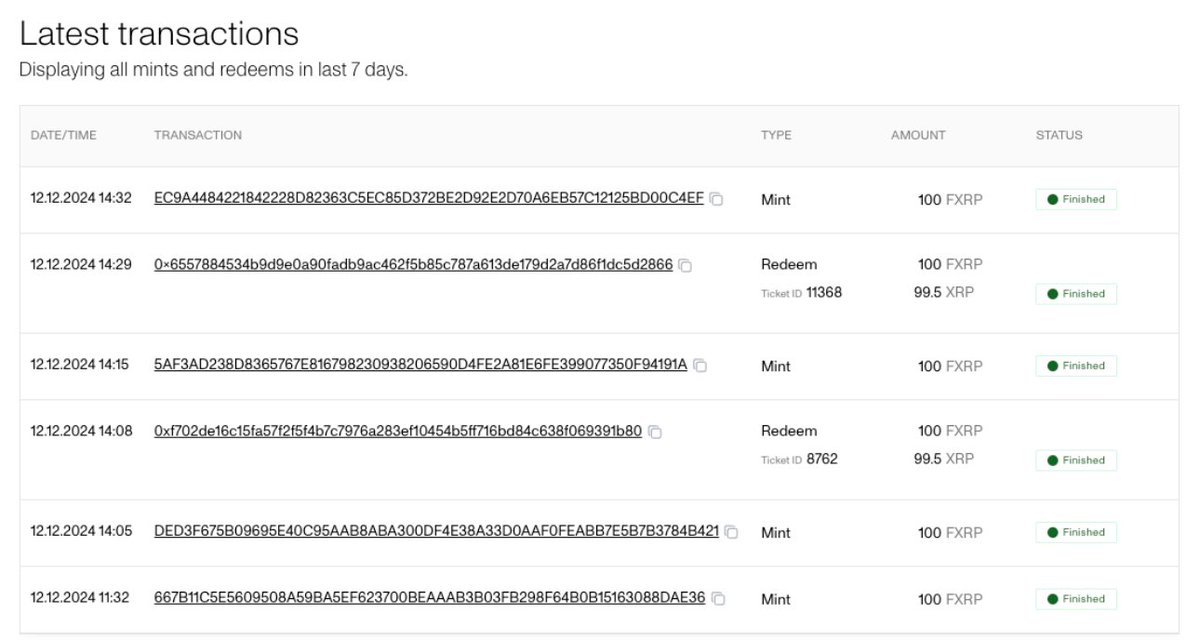Copy the 0xf702de16c transaction hash
The height and width of the screenshot is (640, 1200).
[x=655, y=432]
